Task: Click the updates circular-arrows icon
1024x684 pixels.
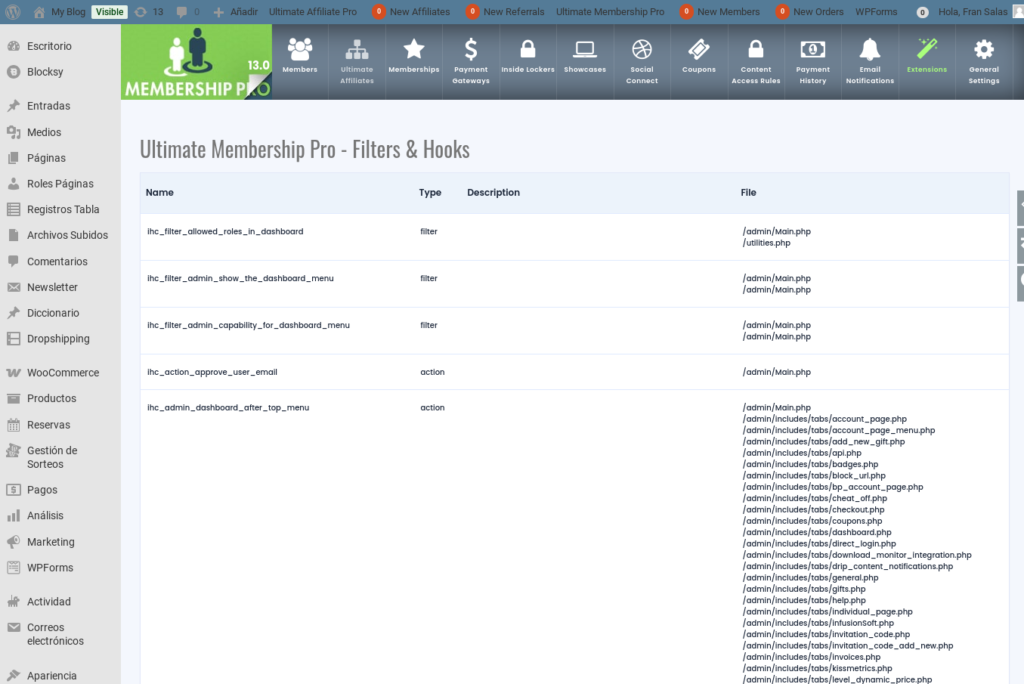Action: click(x=140, y=12)
